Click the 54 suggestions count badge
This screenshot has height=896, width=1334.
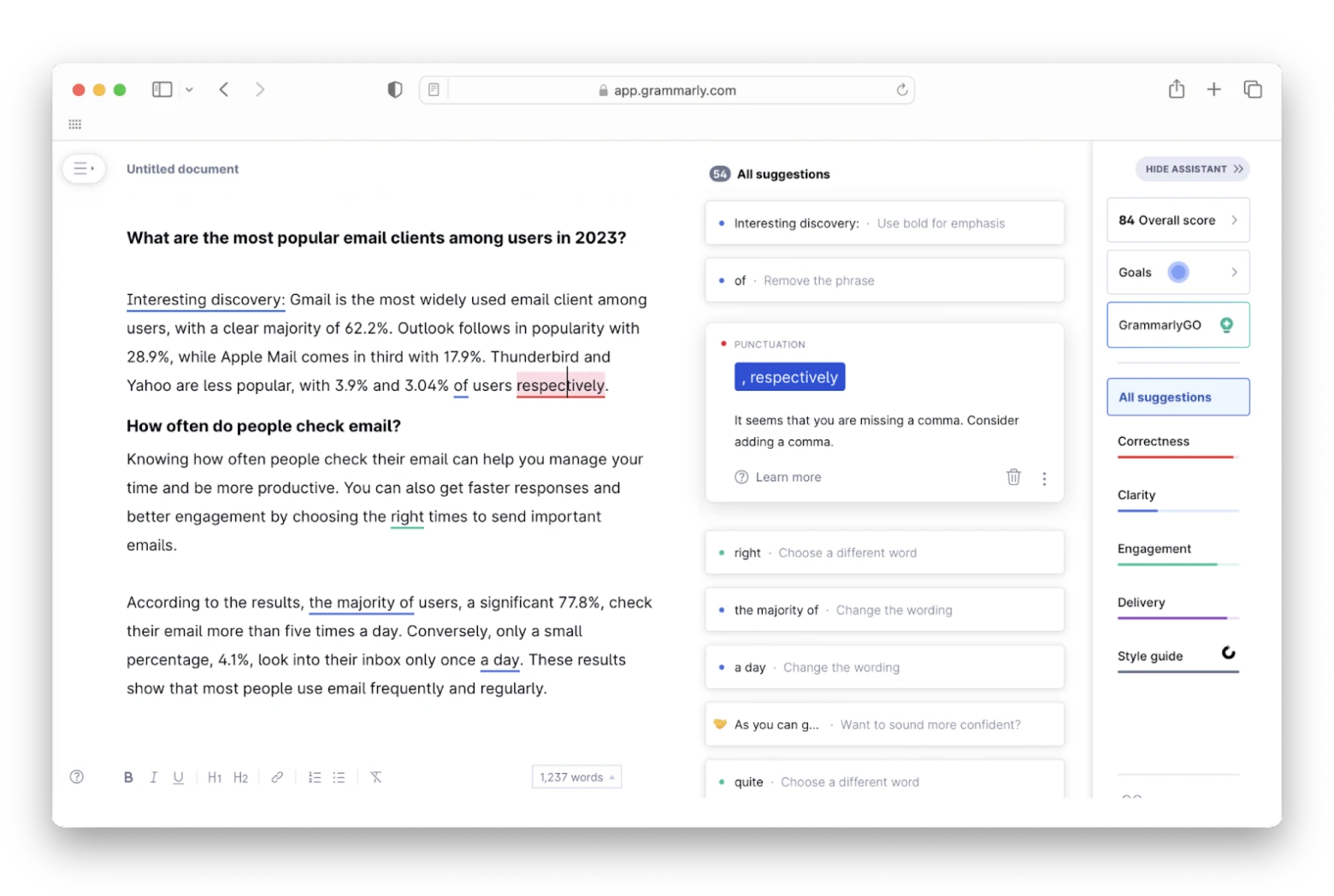720,174
